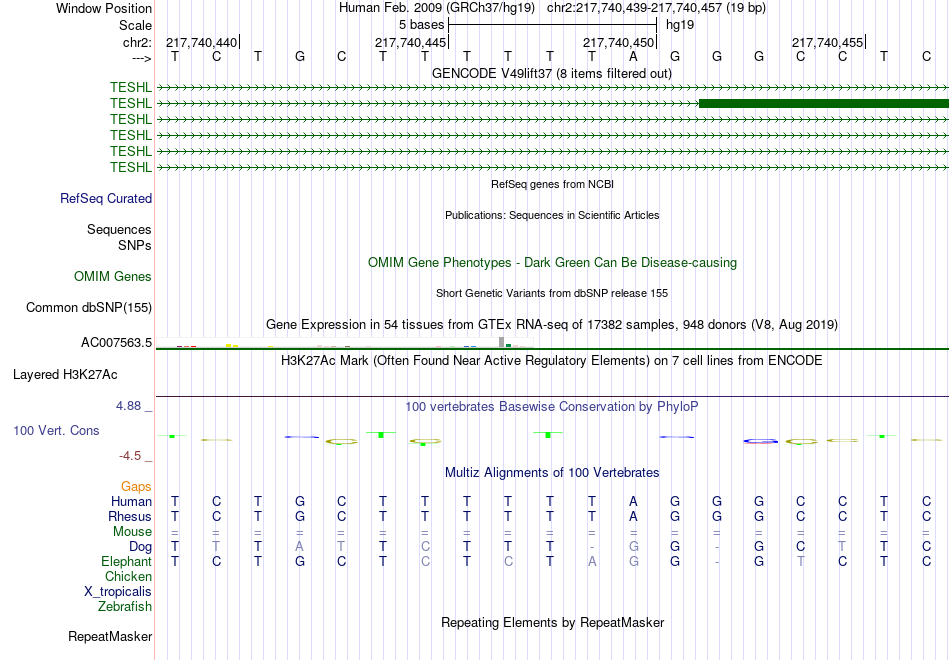Click the 'Rhesus' alignment species label
The height and width of the screenshot is (660, 950).
click(130, 516)
